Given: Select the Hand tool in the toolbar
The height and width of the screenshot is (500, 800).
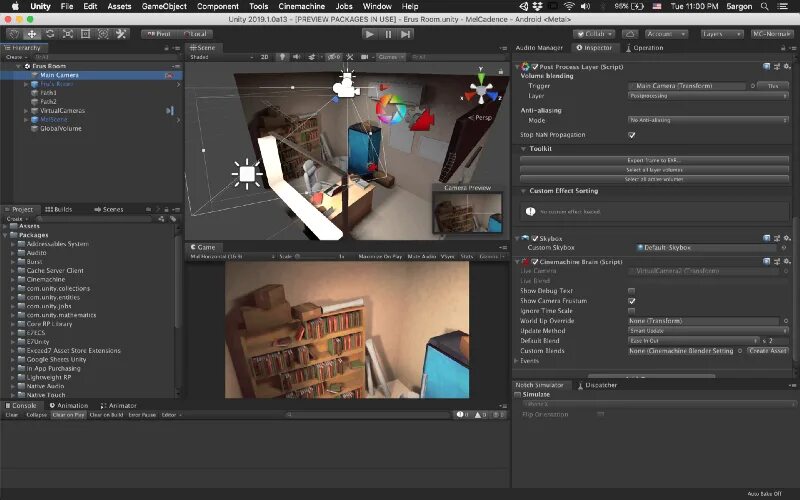Looking at the screenshot, I should [14, 34].
